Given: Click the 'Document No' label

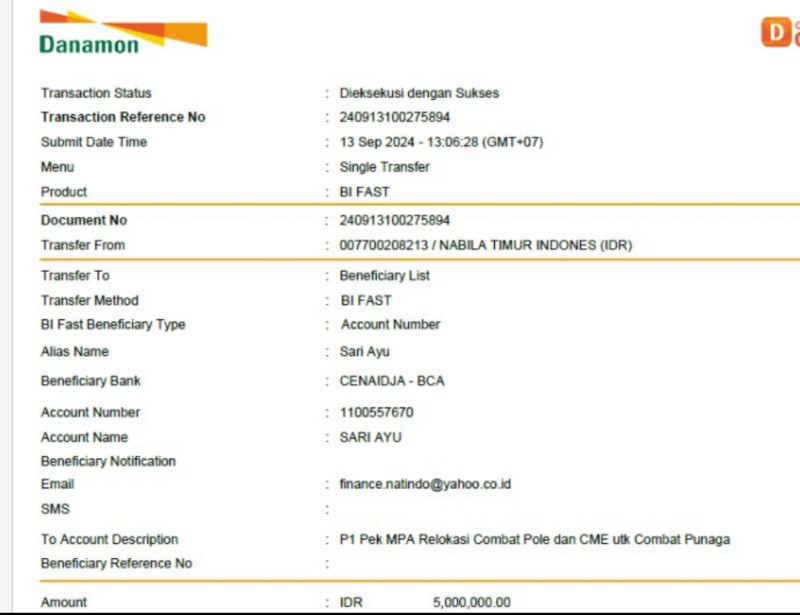Looking at the screenshot, I should point(84,220).
